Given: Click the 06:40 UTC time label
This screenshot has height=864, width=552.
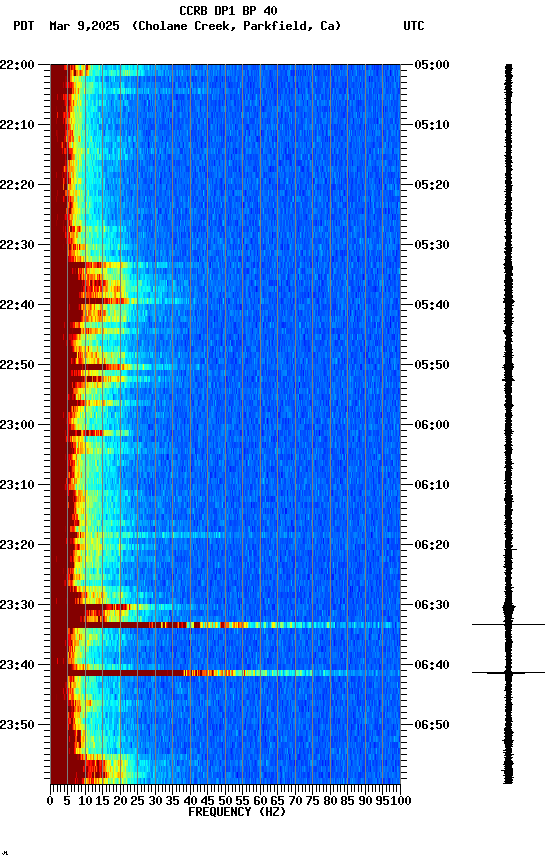Looking at the screenshot, I should pos(431,666).
